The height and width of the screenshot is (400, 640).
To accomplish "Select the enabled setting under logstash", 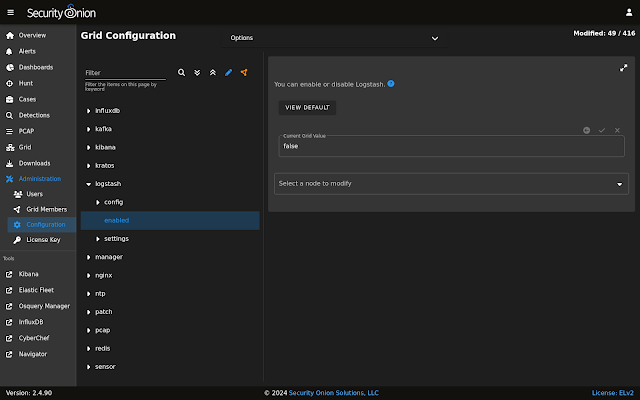I will 170,220.
